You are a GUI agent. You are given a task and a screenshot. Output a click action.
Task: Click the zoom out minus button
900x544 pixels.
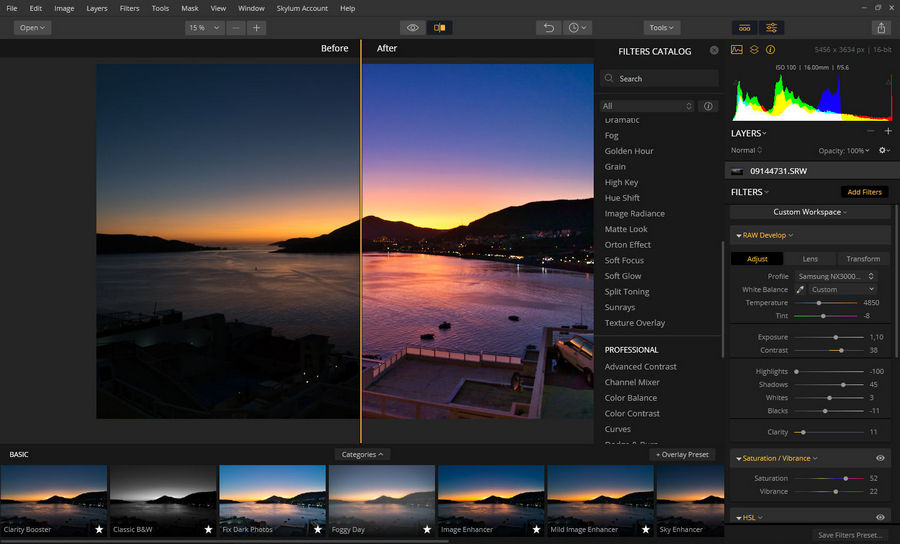[x=236, y=28]
